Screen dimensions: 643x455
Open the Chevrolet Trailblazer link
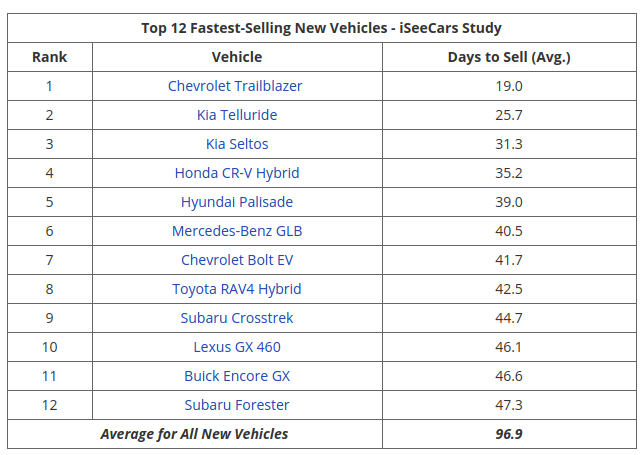click(236, 86)
